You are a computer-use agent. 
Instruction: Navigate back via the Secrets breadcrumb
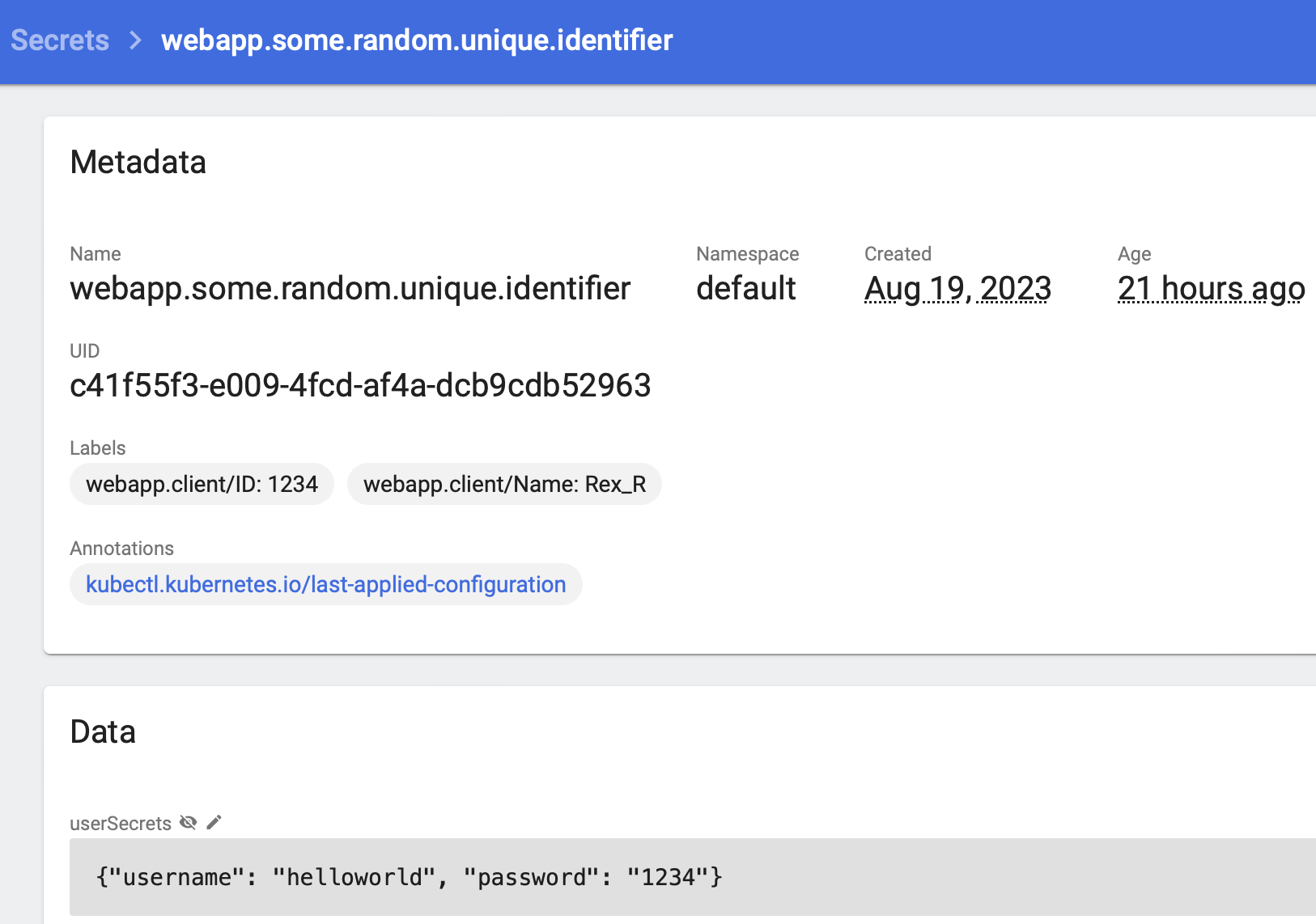60,40
